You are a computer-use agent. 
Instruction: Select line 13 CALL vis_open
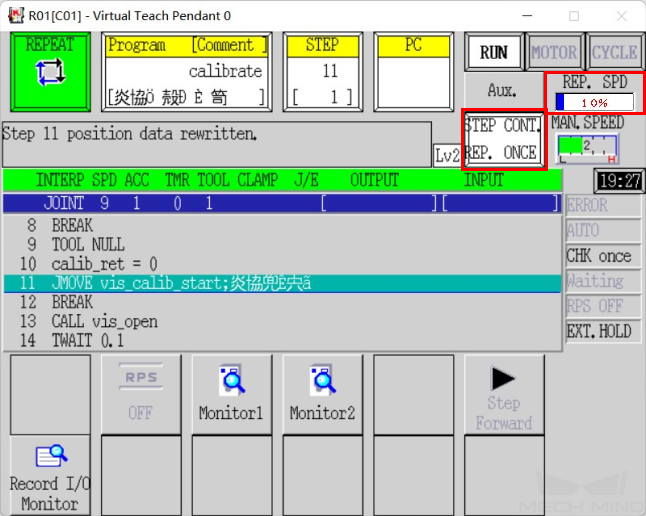coord(282,321)
